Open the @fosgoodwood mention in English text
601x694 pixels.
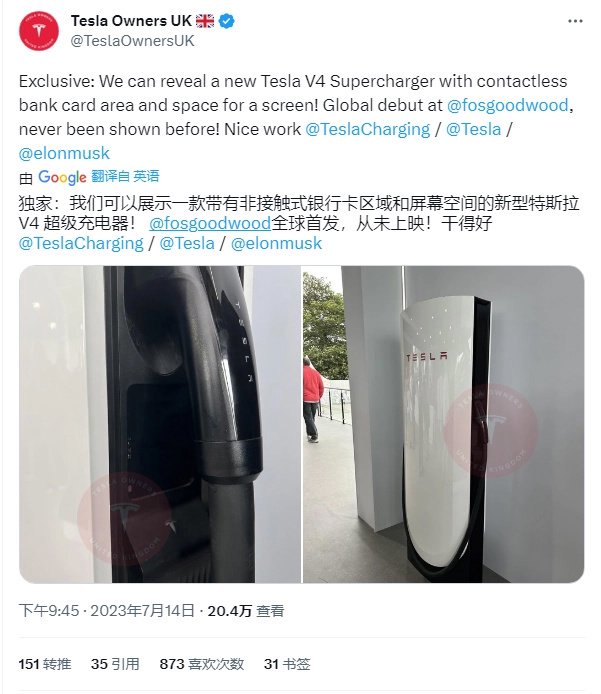pyautogui.click(x=508, y=105)
